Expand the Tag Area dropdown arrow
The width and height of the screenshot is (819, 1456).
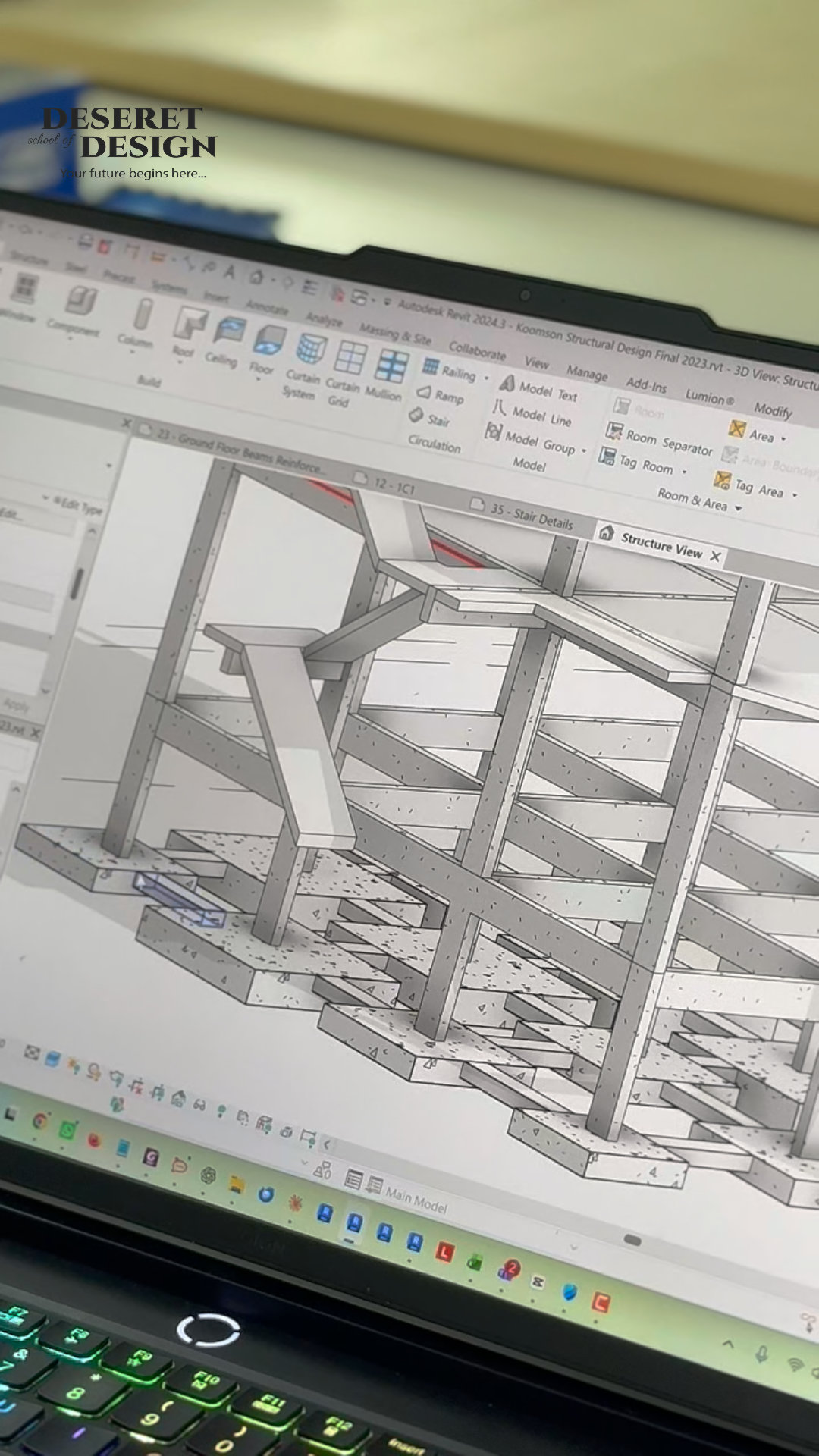[x=795, y=495]
